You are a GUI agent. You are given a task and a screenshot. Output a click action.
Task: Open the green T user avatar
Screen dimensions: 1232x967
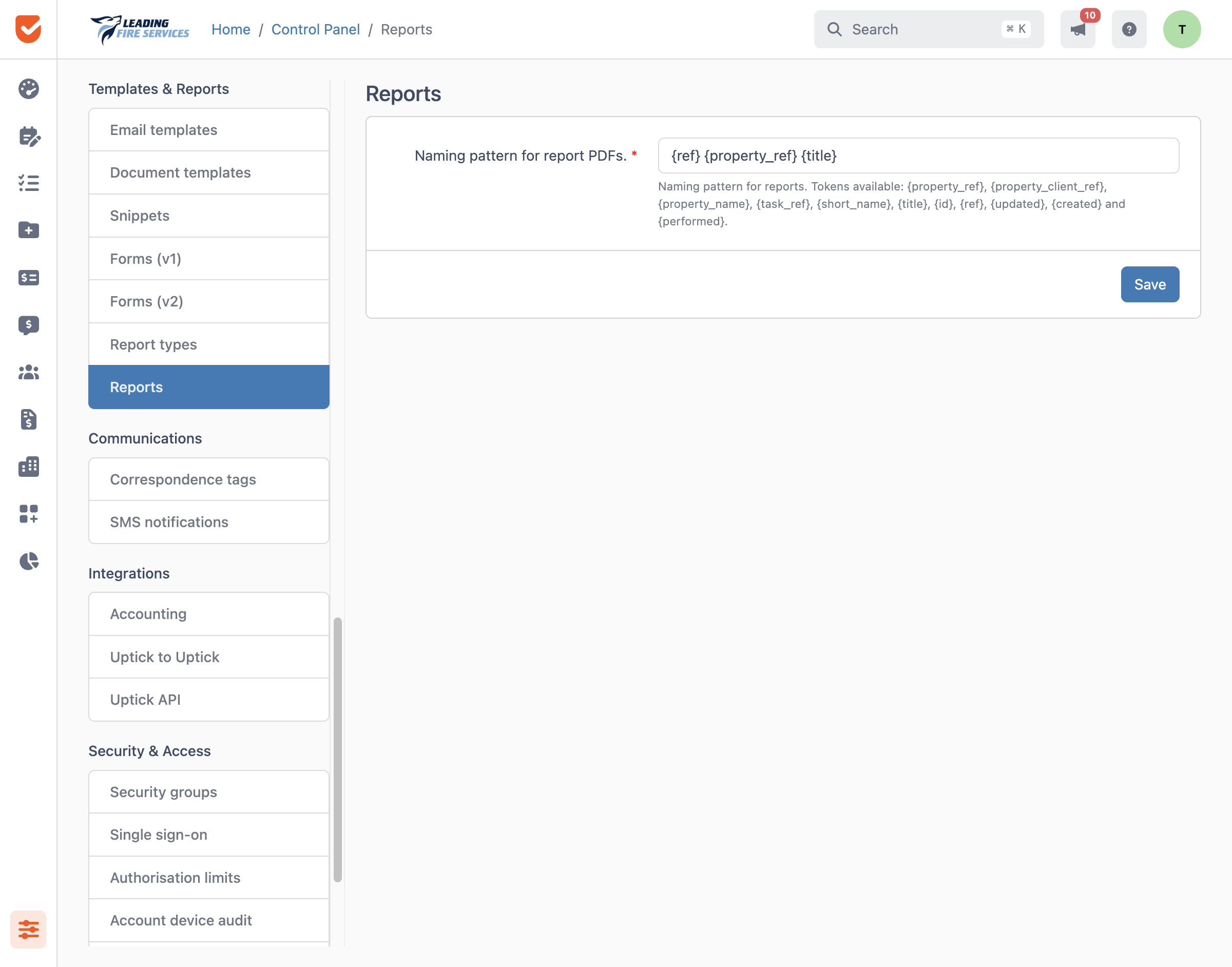coord(1182,29)
